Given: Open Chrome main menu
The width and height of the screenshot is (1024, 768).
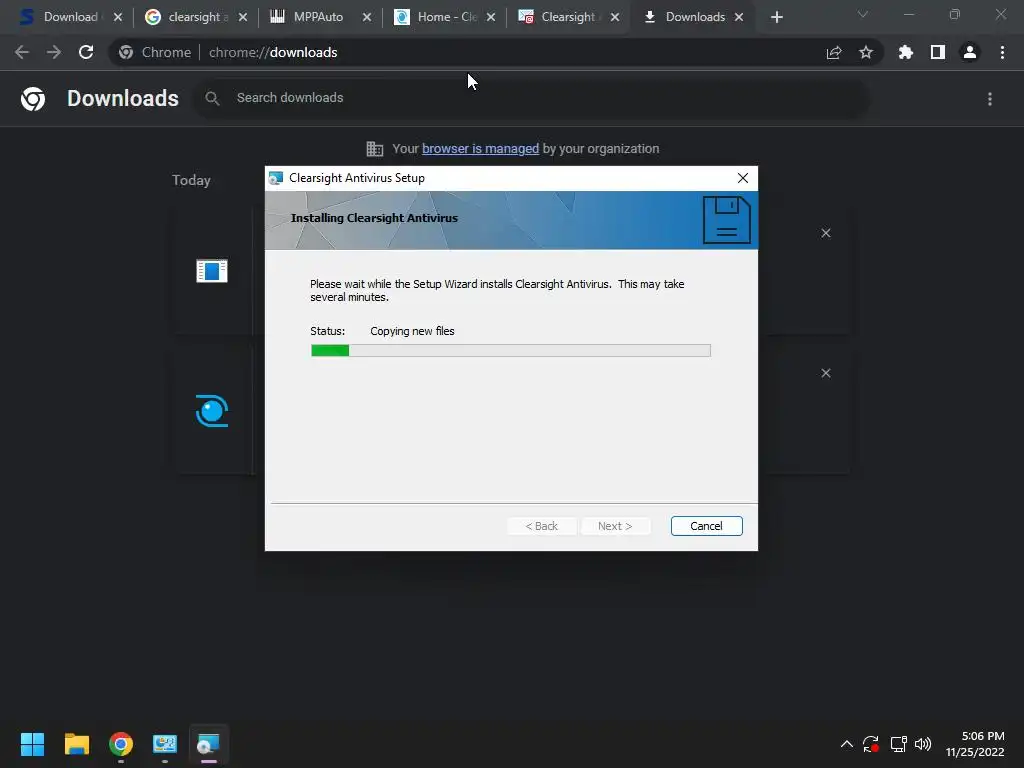Looking at the screenshot, I should pyautogui.click(x=1002, y=52).
